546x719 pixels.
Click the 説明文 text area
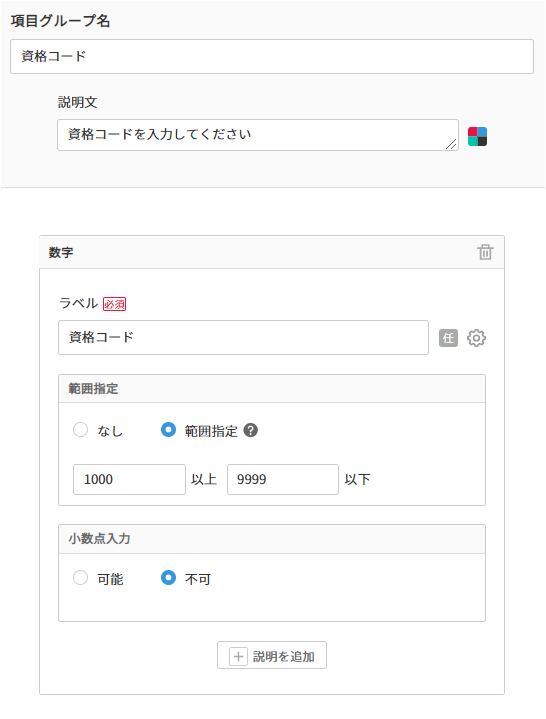[258, 135]
